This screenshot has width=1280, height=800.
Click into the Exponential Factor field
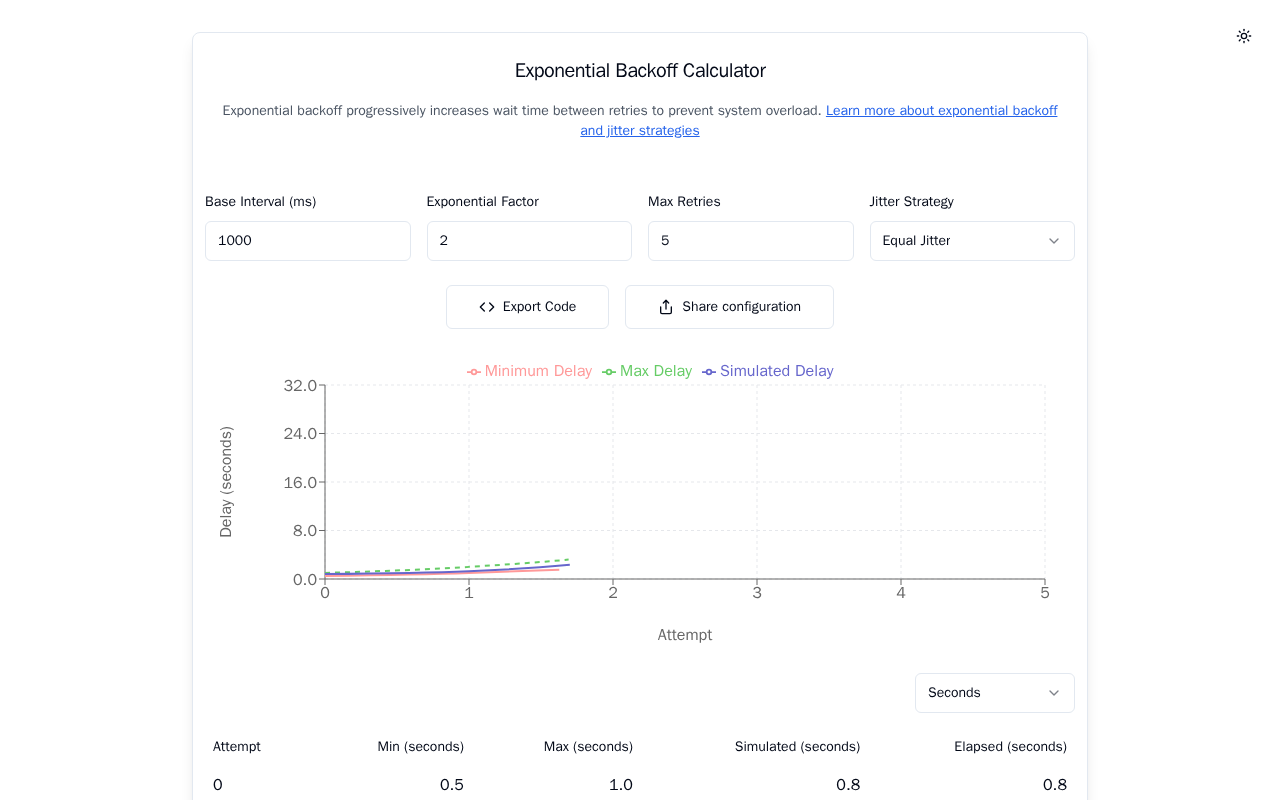click(529, 241)
